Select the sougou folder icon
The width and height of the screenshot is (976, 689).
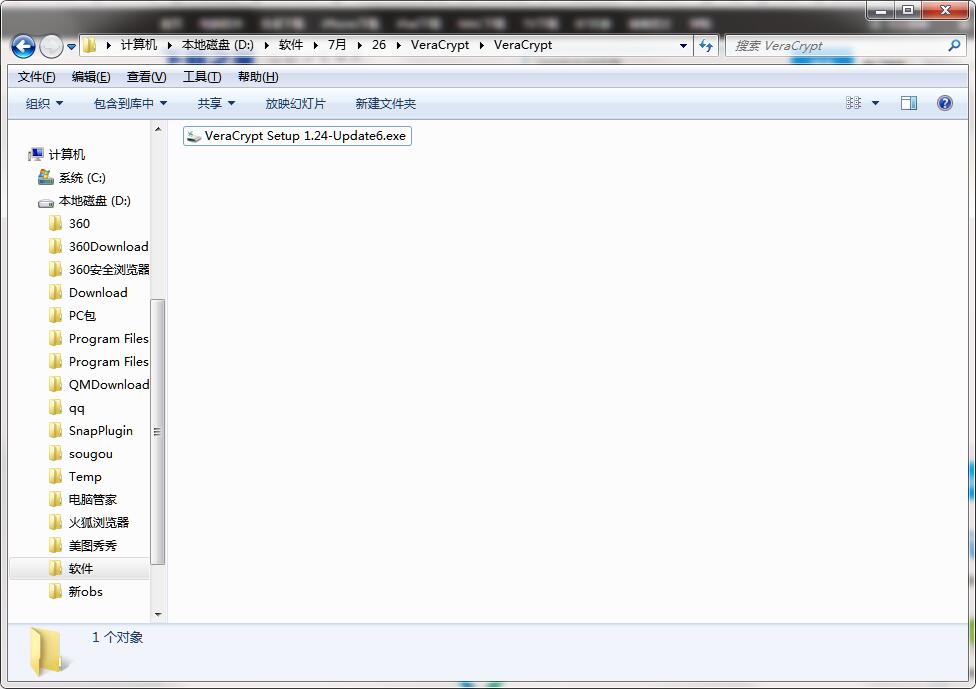pyautogui.click(x=55, y=454)
